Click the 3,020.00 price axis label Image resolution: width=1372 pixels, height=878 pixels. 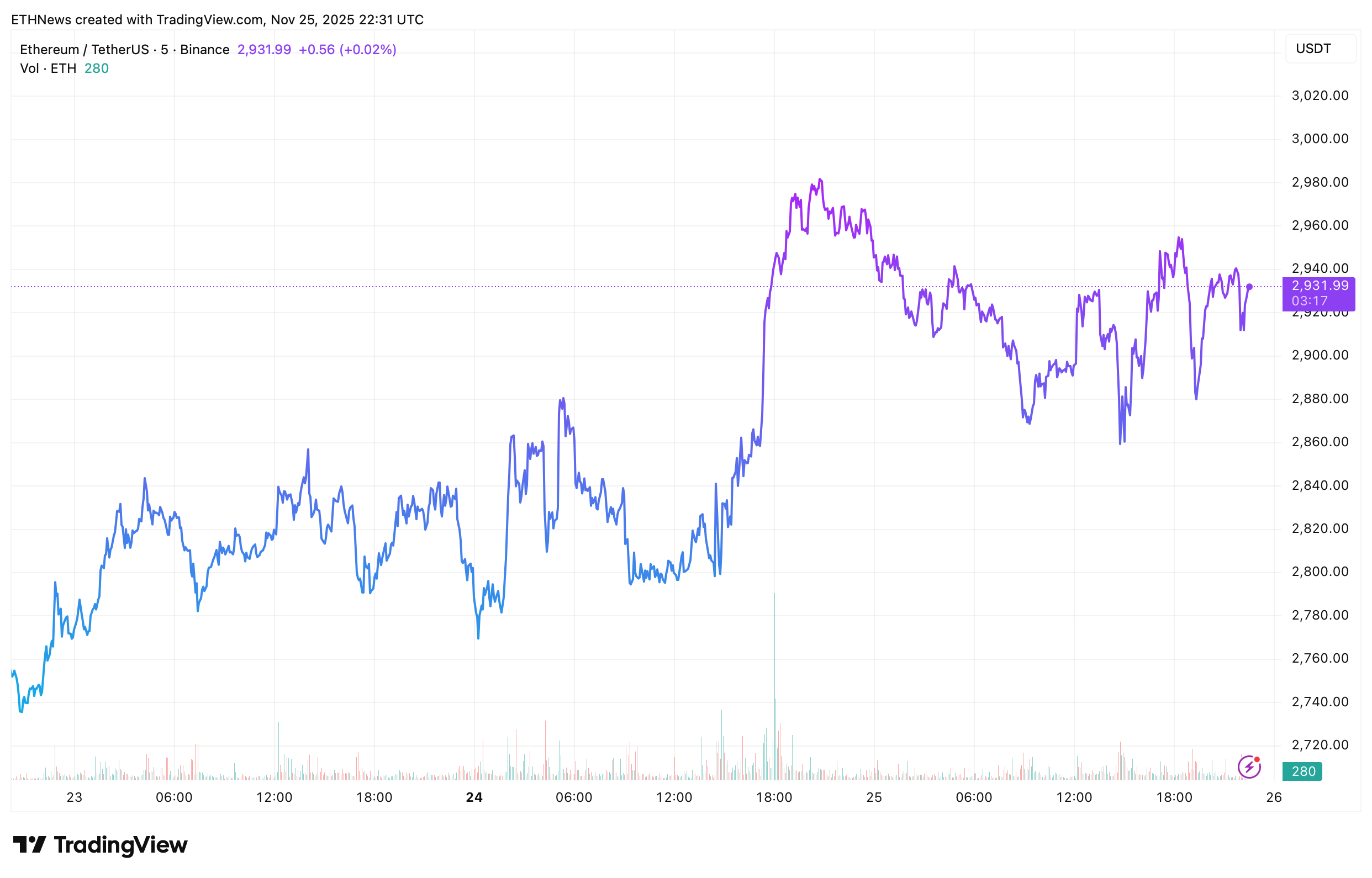pyautogui.click(x=1320, y=95)
